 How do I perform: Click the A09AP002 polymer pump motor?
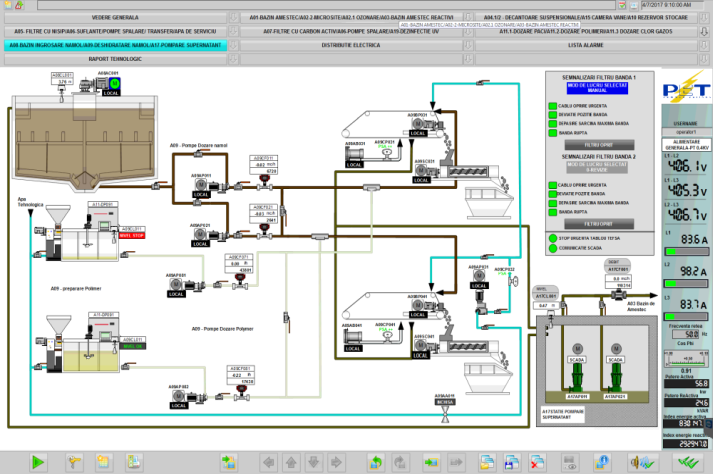point(178,396)
